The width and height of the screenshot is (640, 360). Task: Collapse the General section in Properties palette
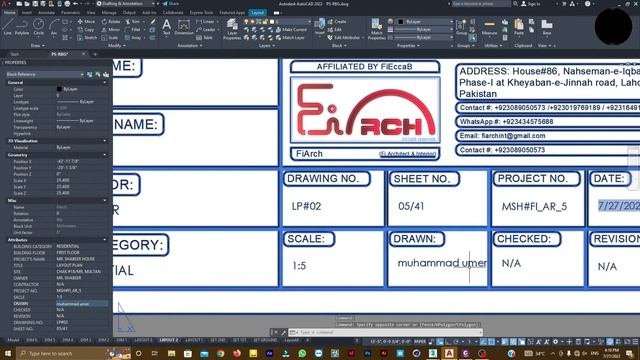pyautogui.click(x=105, y=82)
